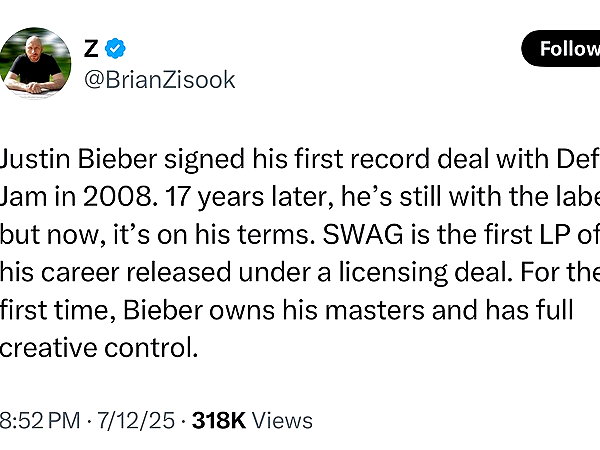The height and width of the screenshot is (450, 600).
Task: Click the black Follow button
Action: 561,49
